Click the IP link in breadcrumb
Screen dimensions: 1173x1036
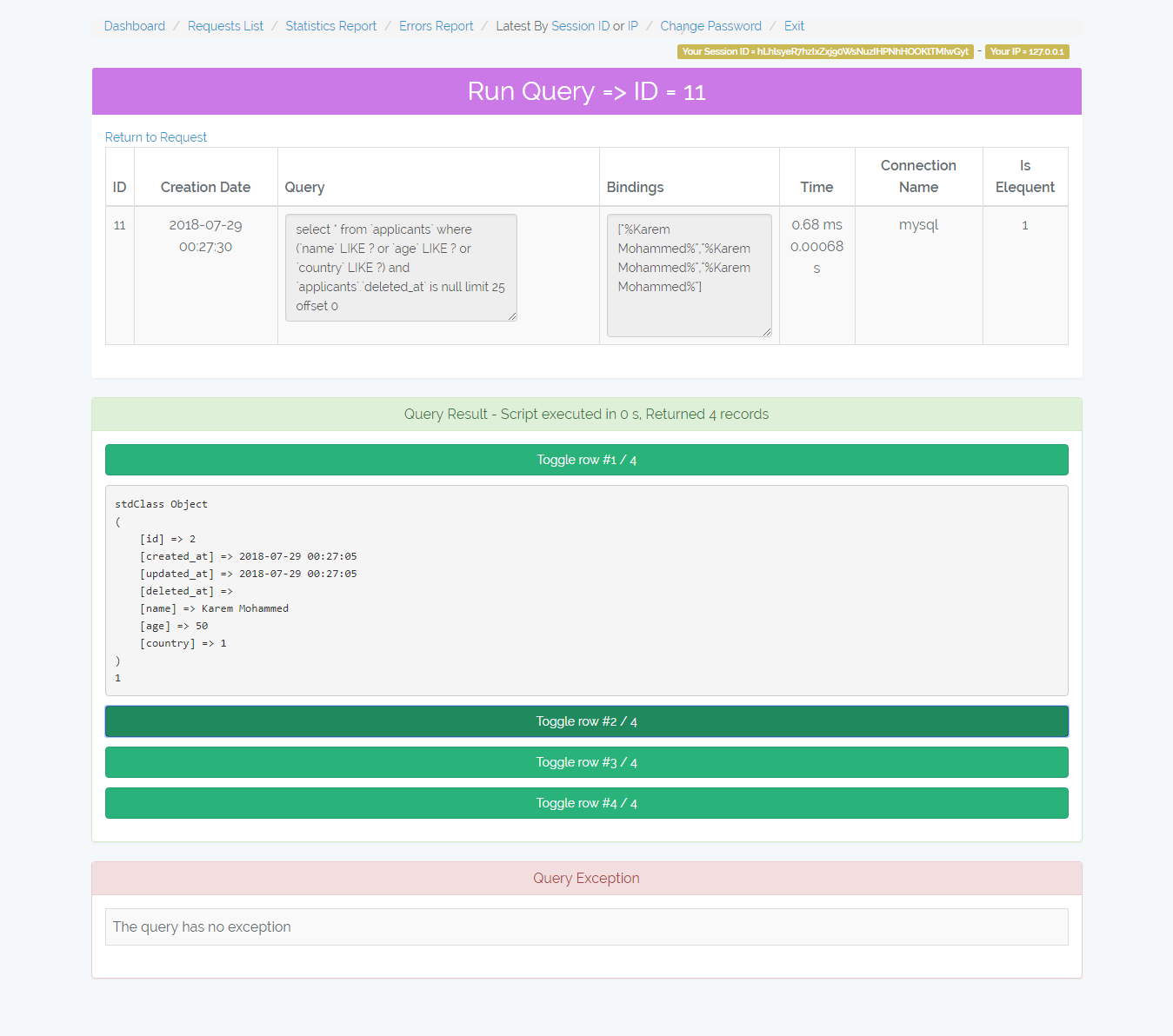pos(633,26)
